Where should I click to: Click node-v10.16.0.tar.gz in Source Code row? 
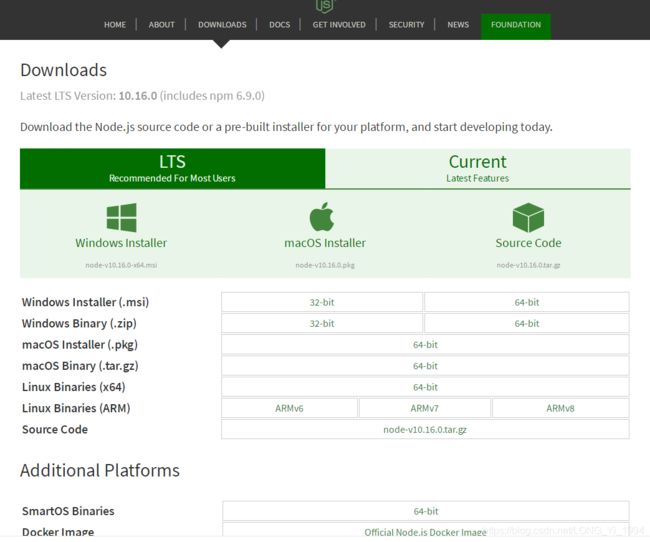(x=425, y=430)
